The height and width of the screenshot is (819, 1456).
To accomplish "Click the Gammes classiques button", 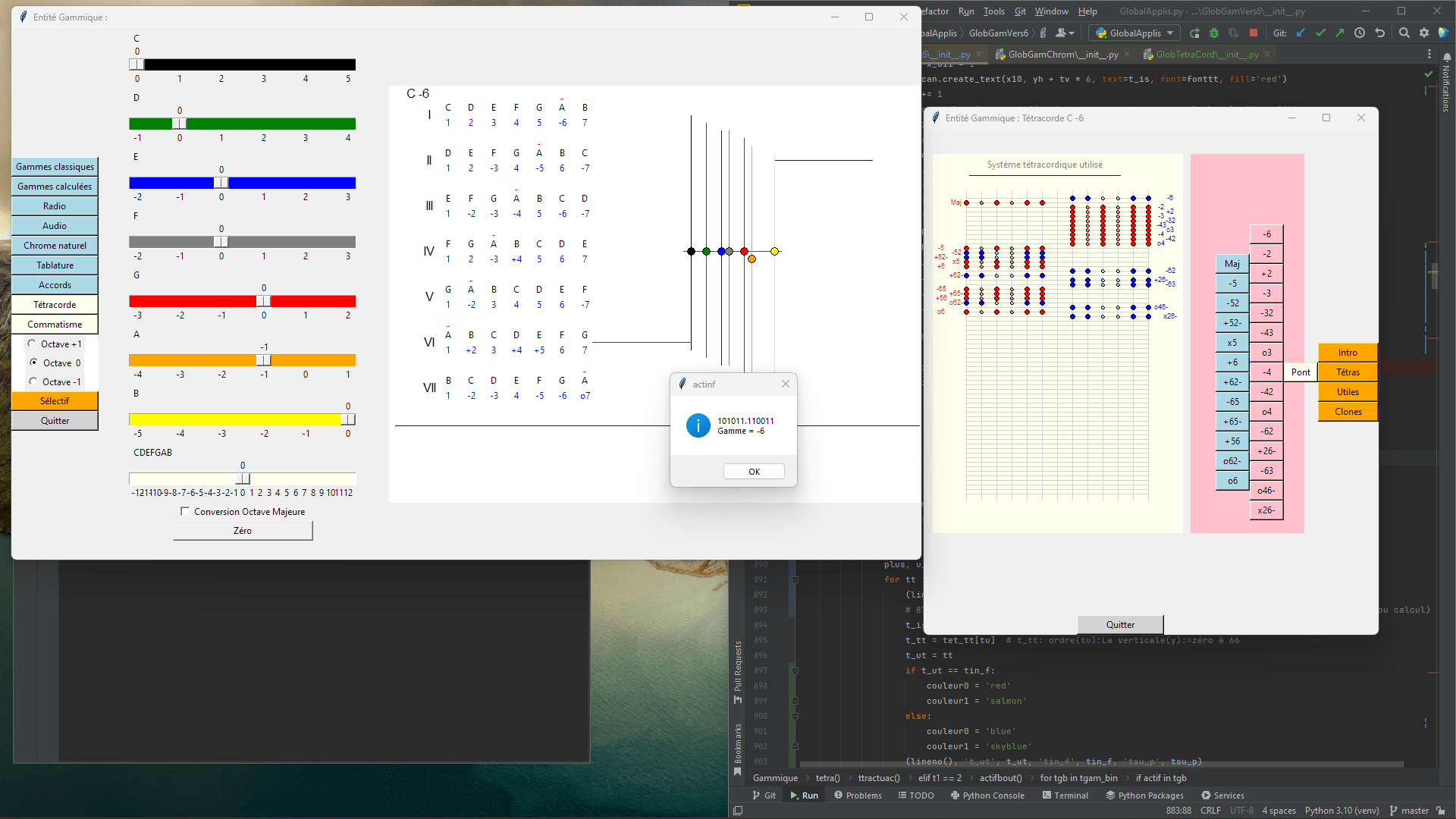I will pyautogui.click(x=55, y=167).
